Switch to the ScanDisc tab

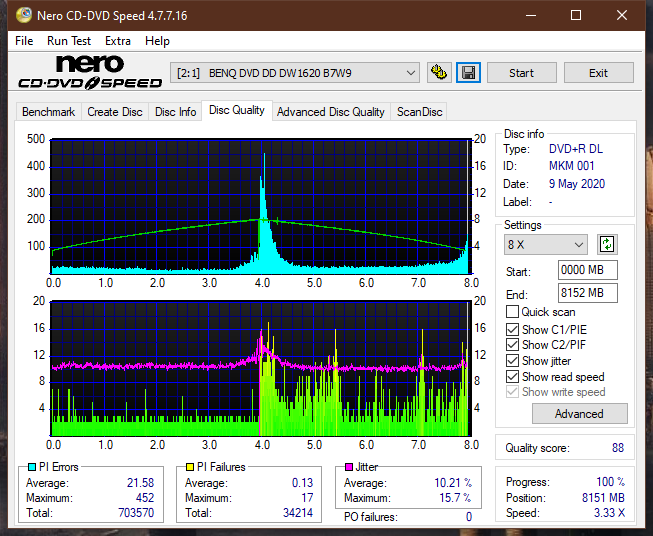[419, 112]
